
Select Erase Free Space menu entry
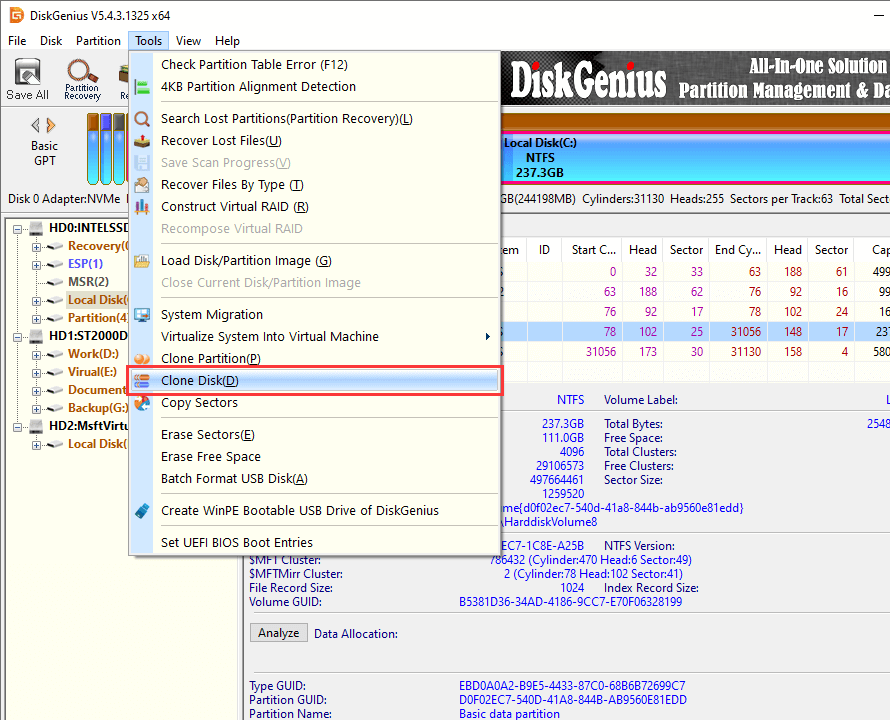pos(210,457)
